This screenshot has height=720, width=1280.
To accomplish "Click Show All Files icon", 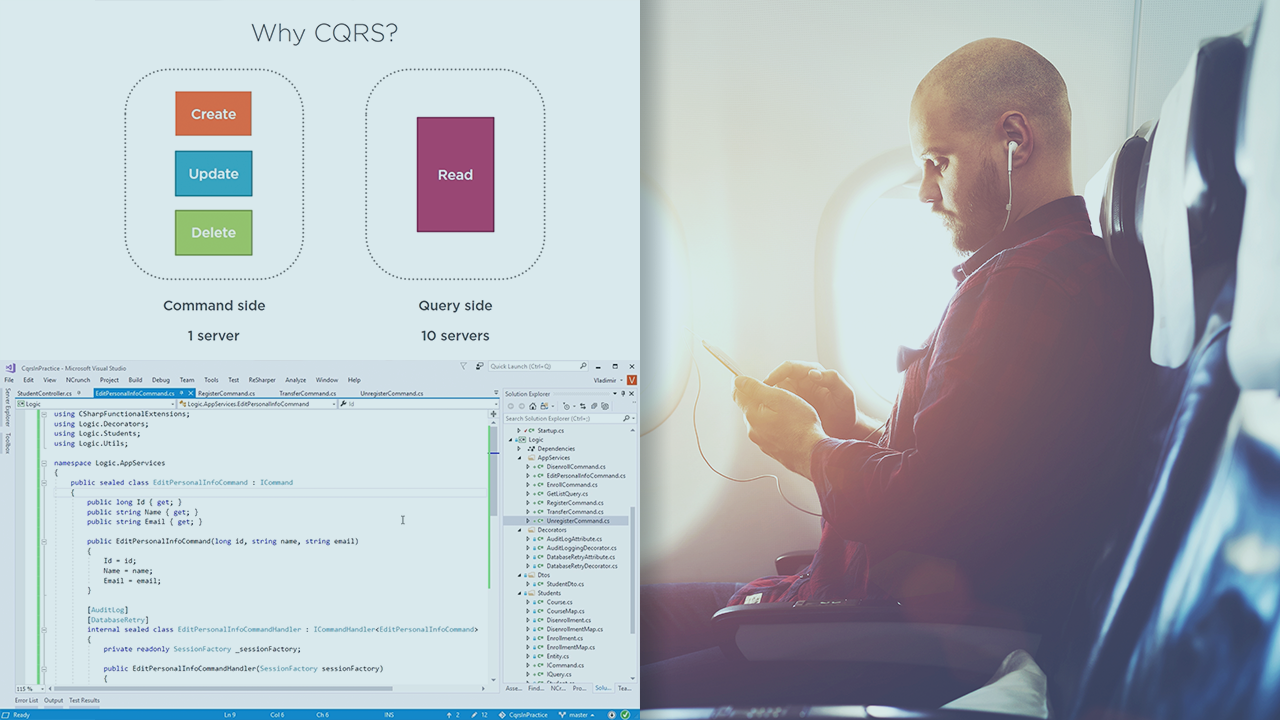I will 605,406.
